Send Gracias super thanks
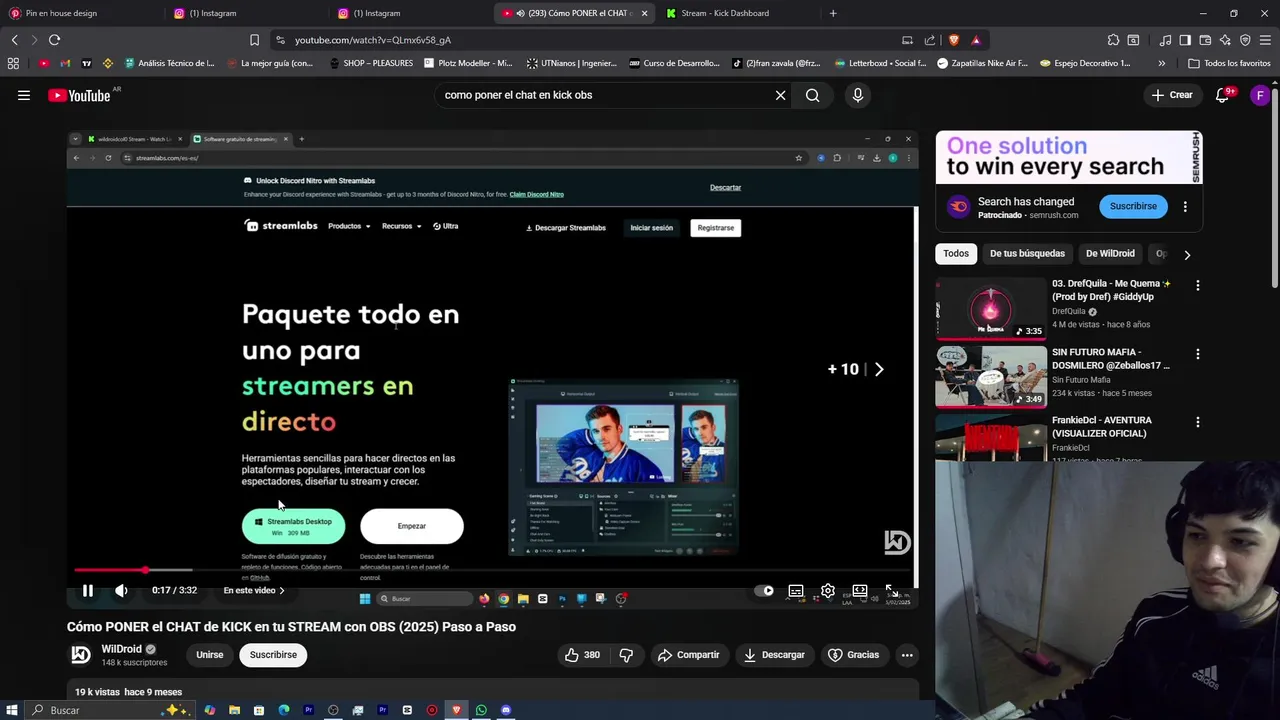The height and width of the screenshot is (720, 1280). pos(854,655)
